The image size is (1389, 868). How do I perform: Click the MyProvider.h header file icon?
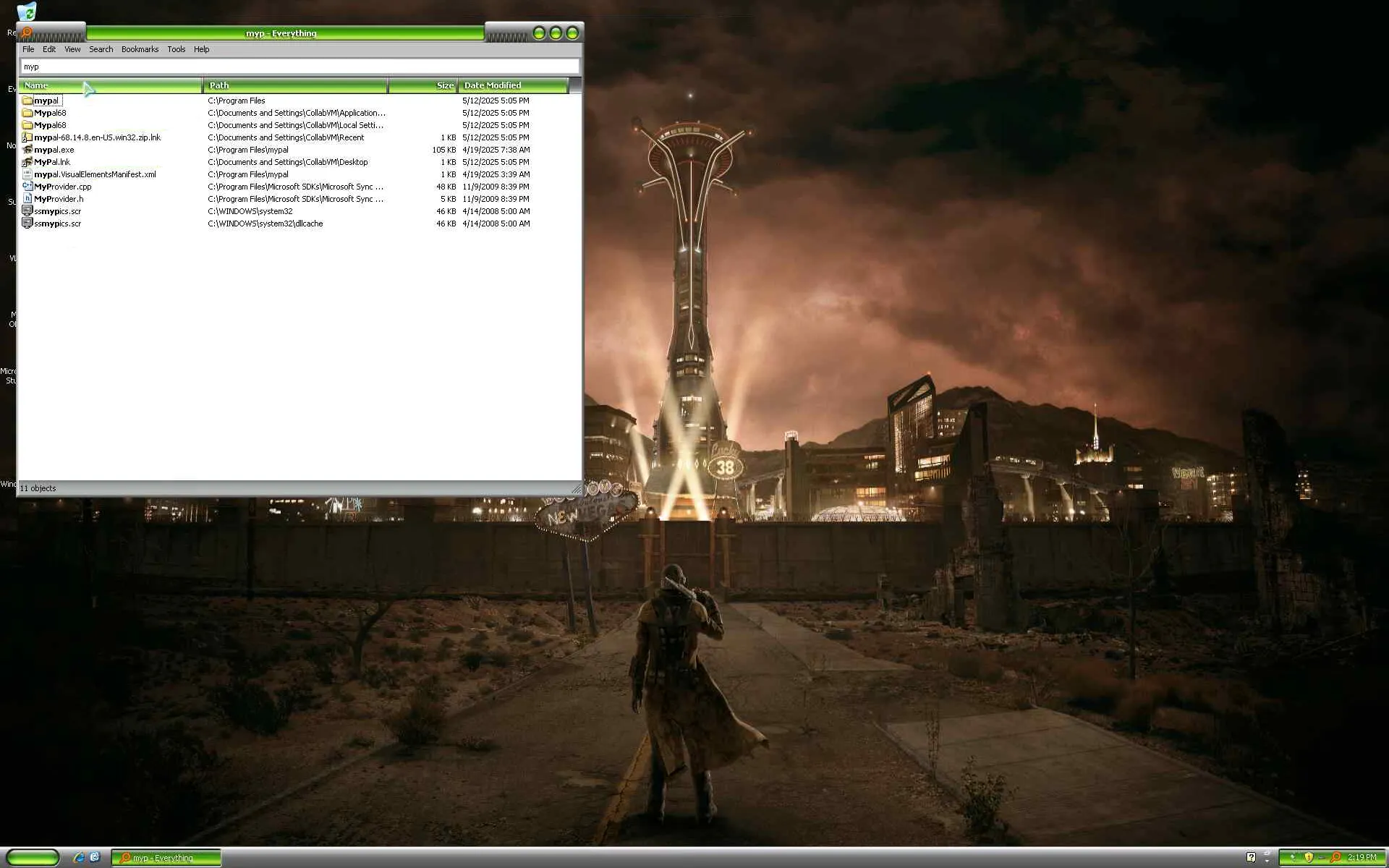(27, 199)
